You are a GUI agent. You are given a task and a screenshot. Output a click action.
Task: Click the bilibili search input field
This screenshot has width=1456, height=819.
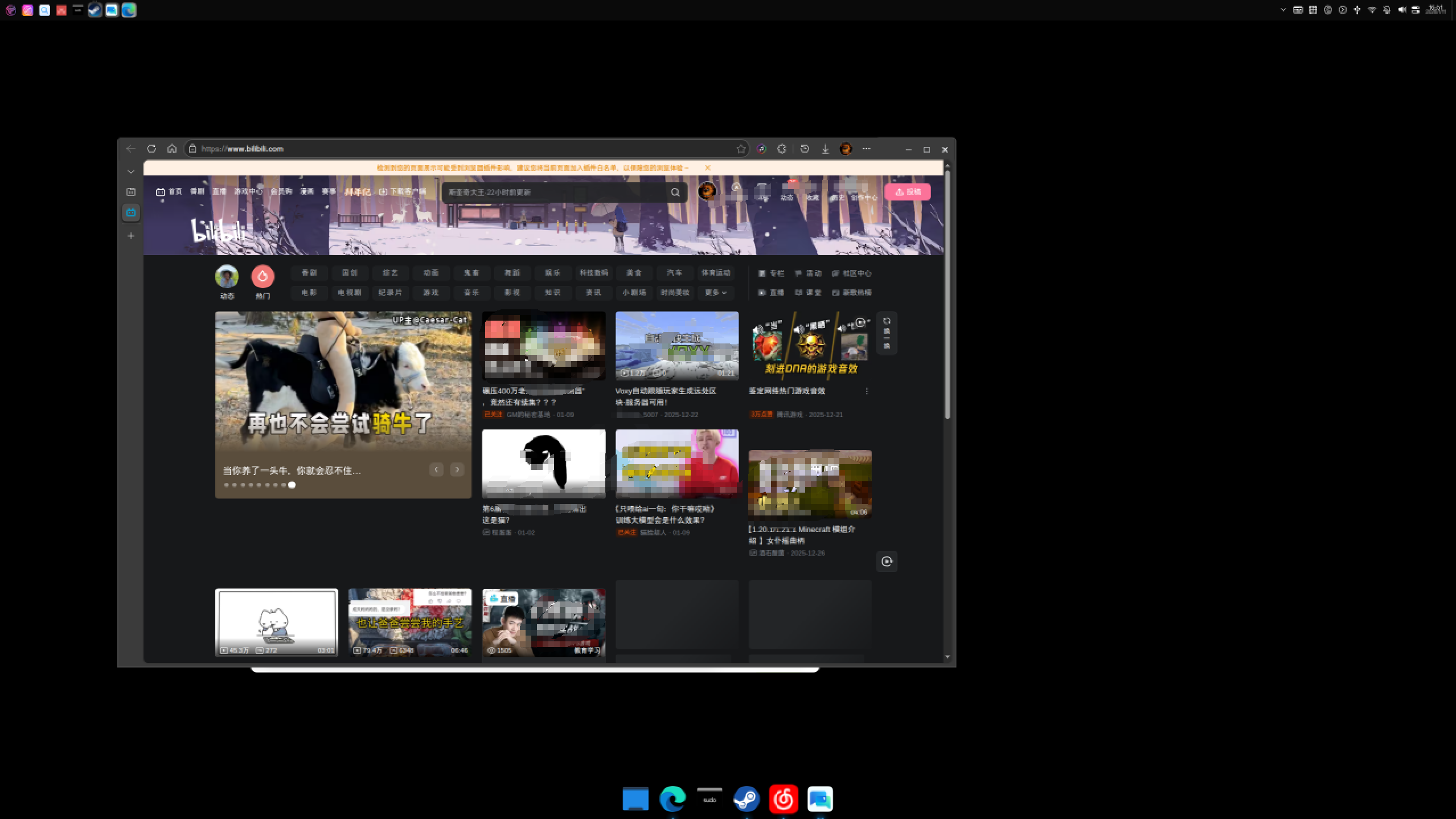coord(555,193)
